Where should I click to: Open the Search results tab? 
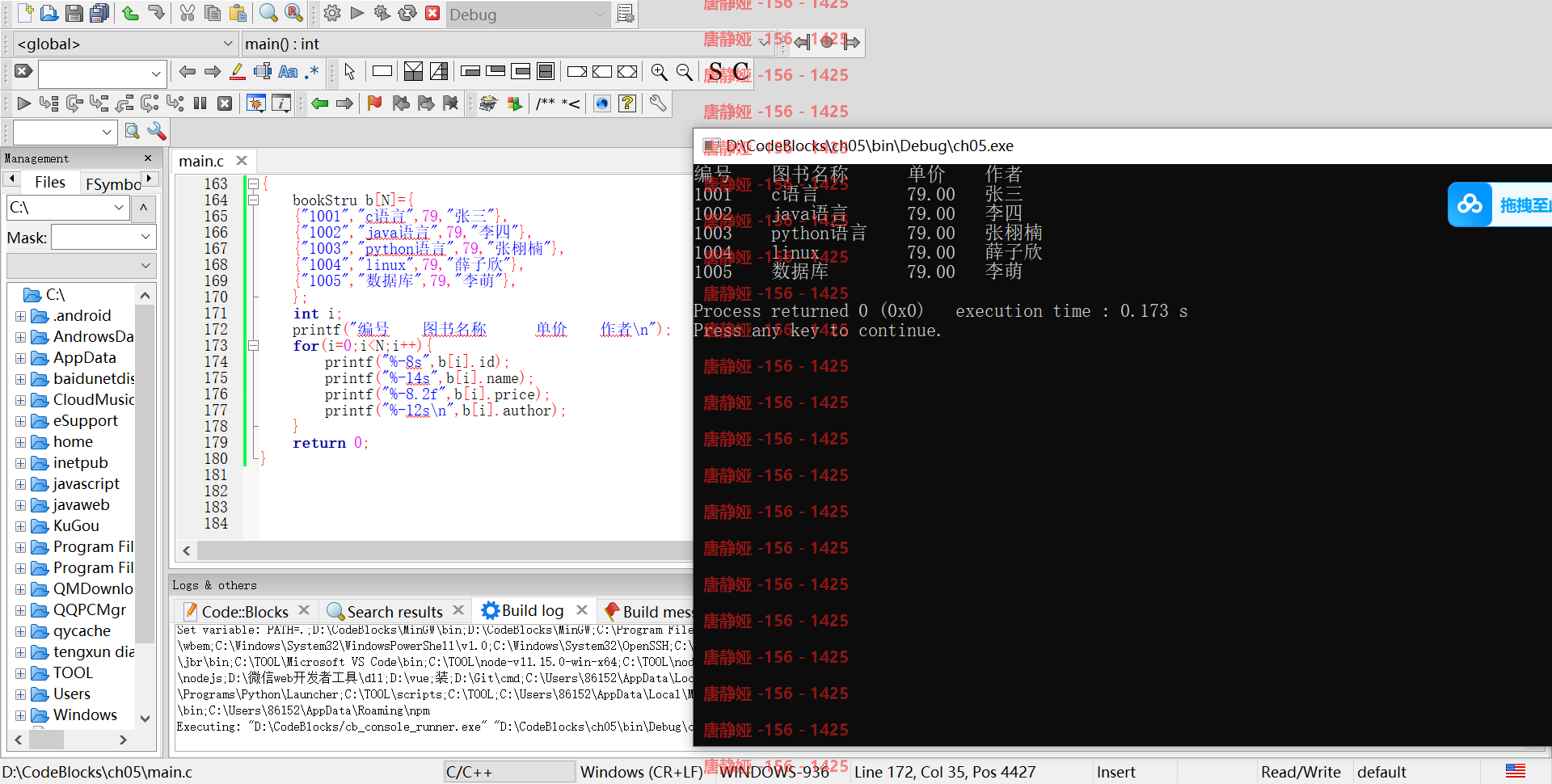coord(394,612)
